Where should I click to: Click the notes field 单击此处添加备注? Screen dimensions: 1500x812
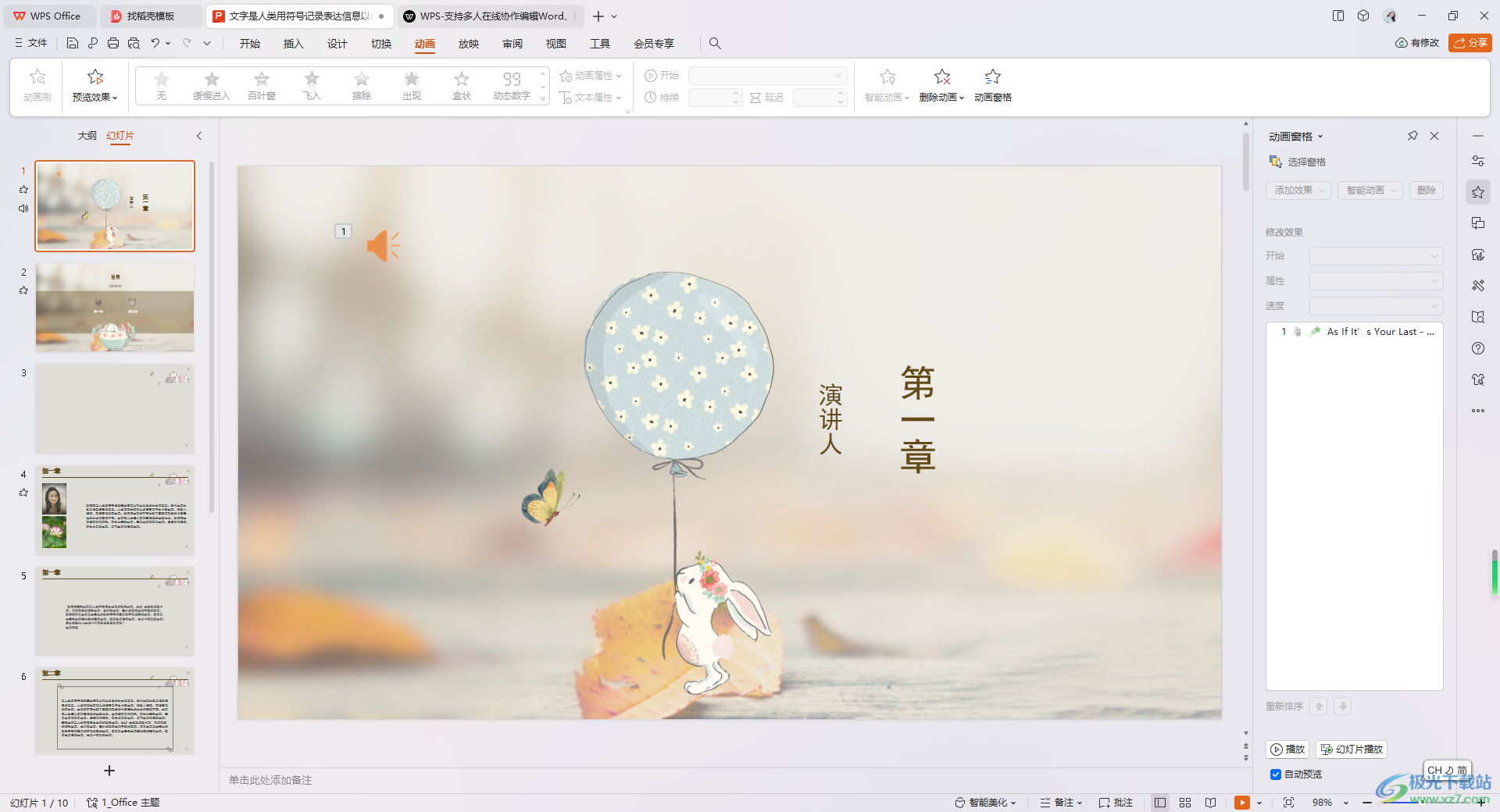[x=270, y=780]
